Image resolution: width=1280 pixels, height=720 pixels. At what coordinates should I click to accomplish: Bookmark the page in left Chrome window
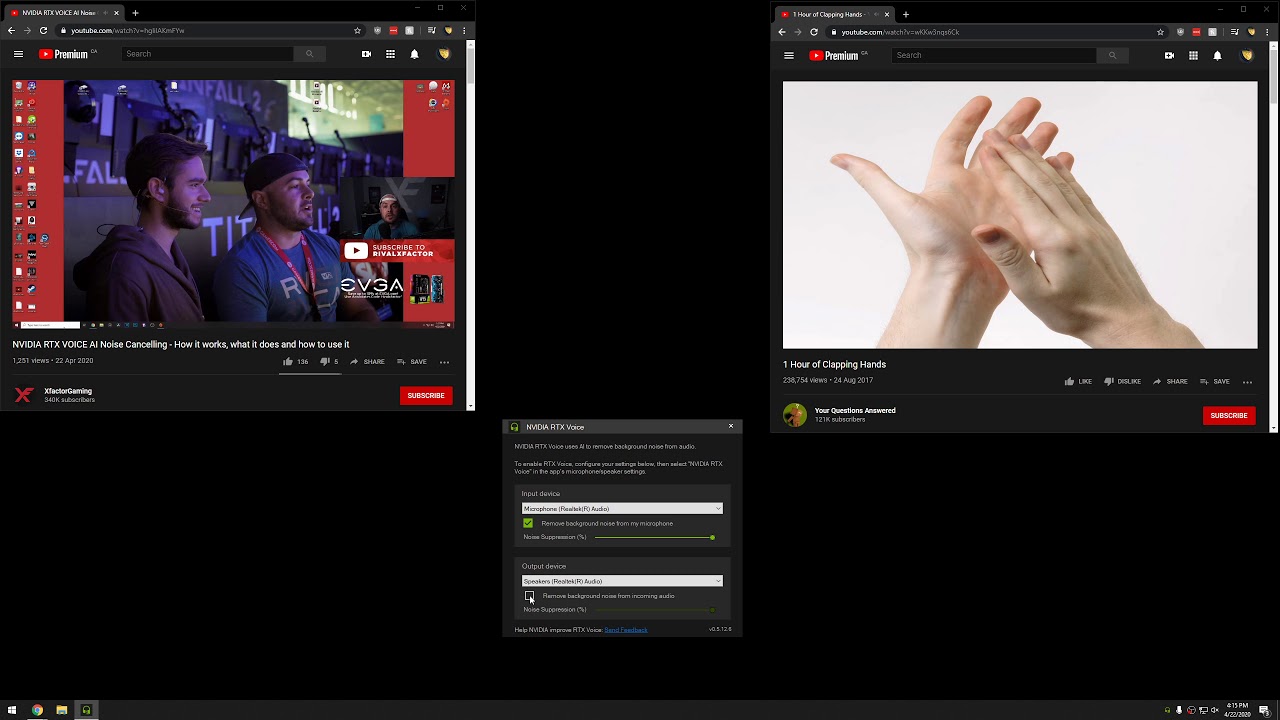[x=357, y=31]
